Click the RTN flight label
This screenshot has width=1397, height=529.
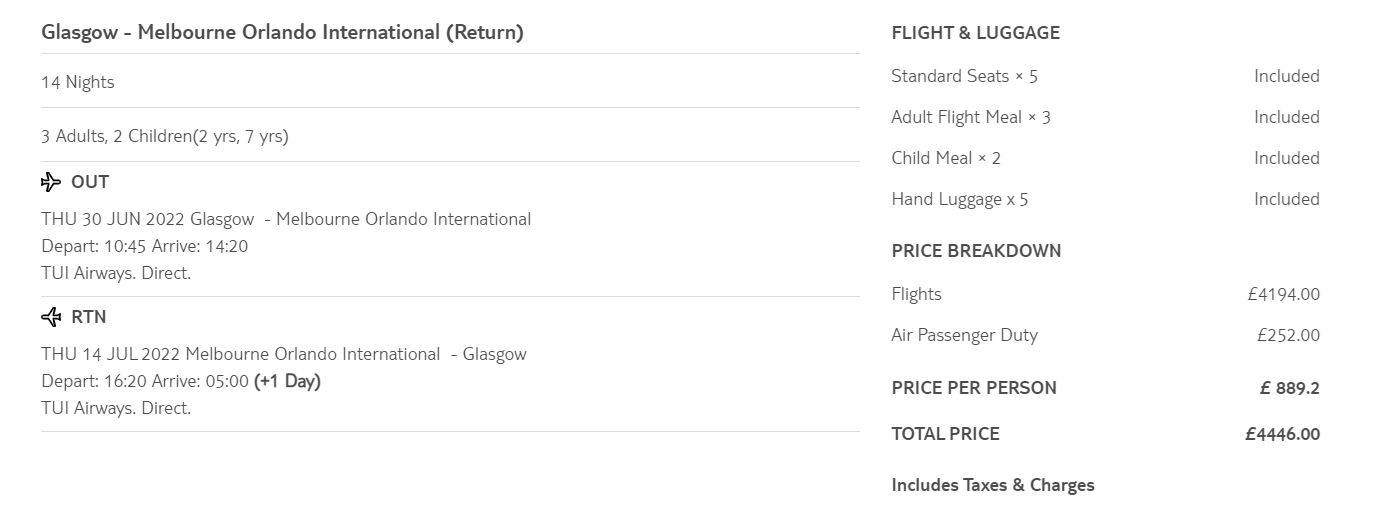pos(89,317)
